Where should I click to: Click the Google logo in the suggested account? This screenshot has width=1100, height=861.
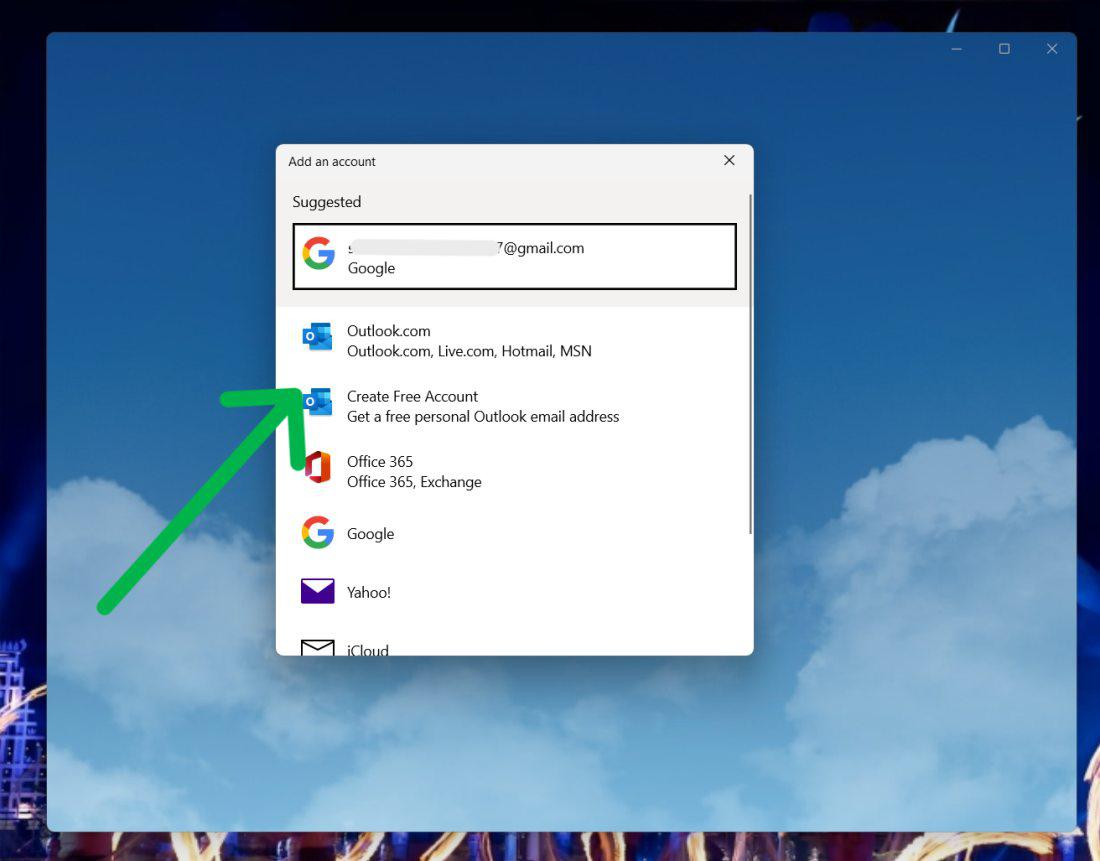318,253
